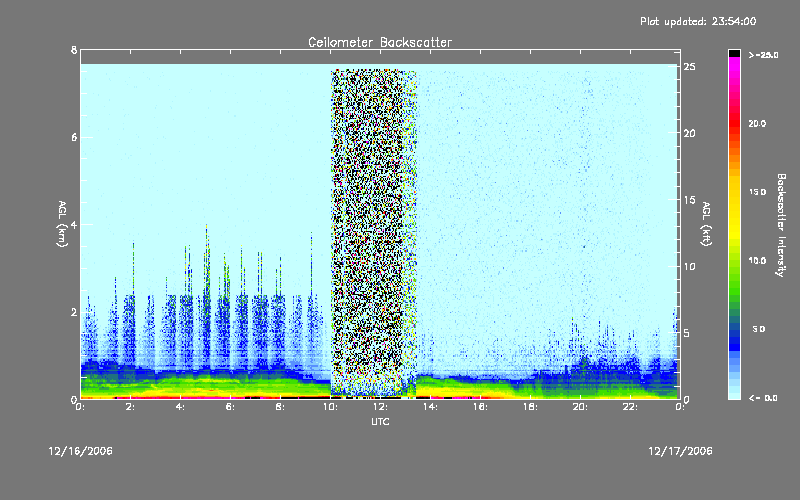Image resolution: width=800 pixels, height=500 pixels.
Task: Select the "12/17/2006" end date label
Action: point(680,451)
